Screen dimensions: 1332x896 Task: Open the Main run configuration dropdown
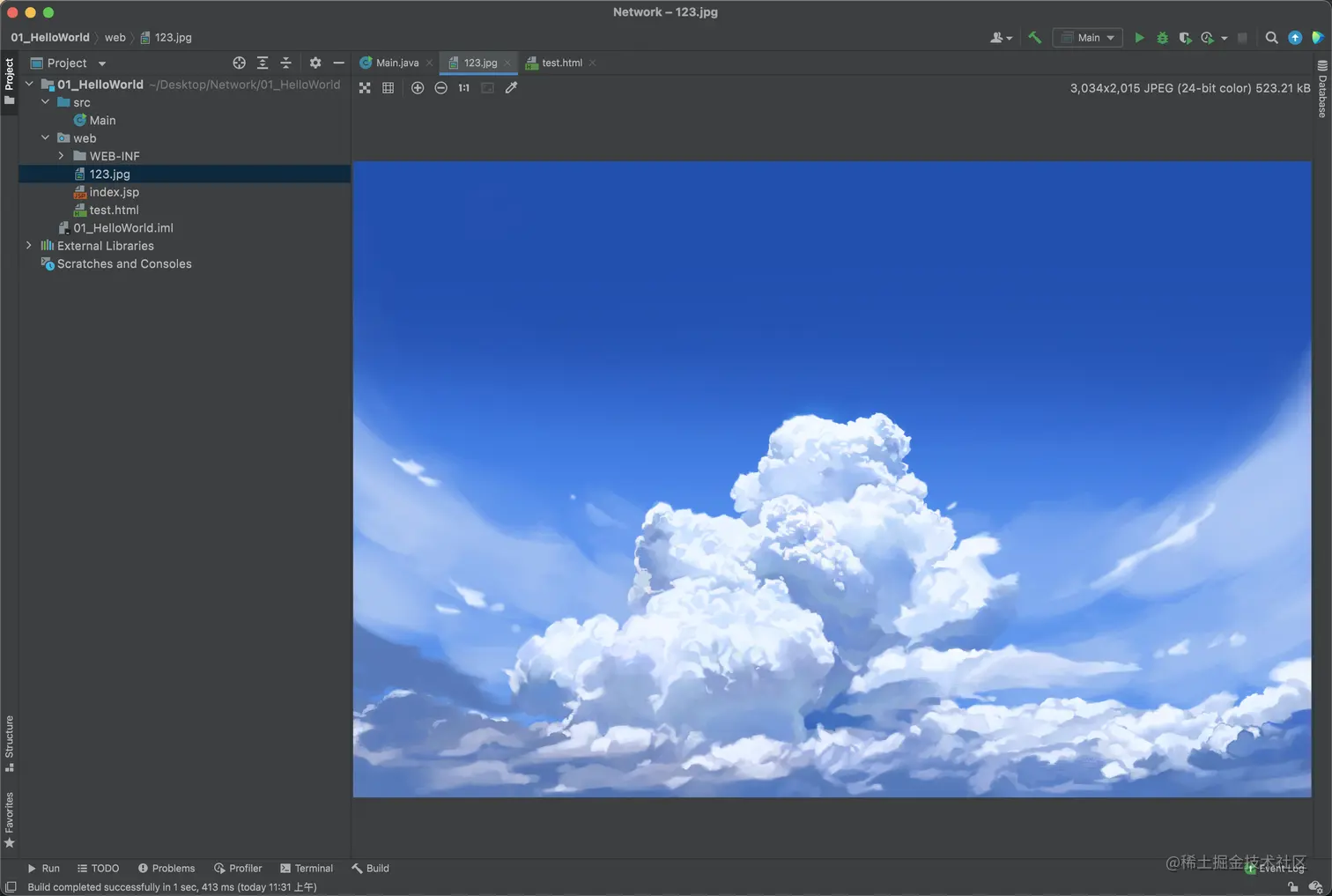point(1088,38)
